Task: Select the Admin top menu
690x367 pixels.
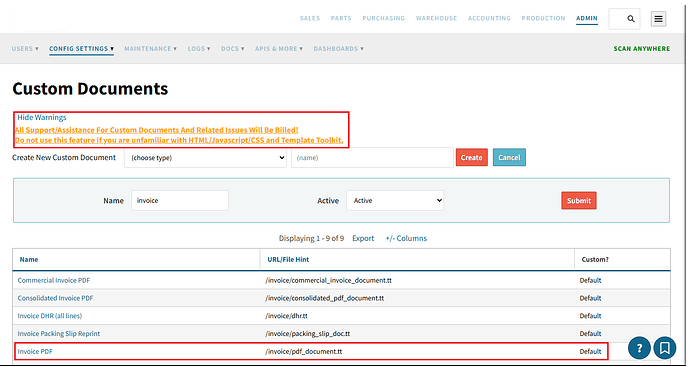Action: point(587,18)
